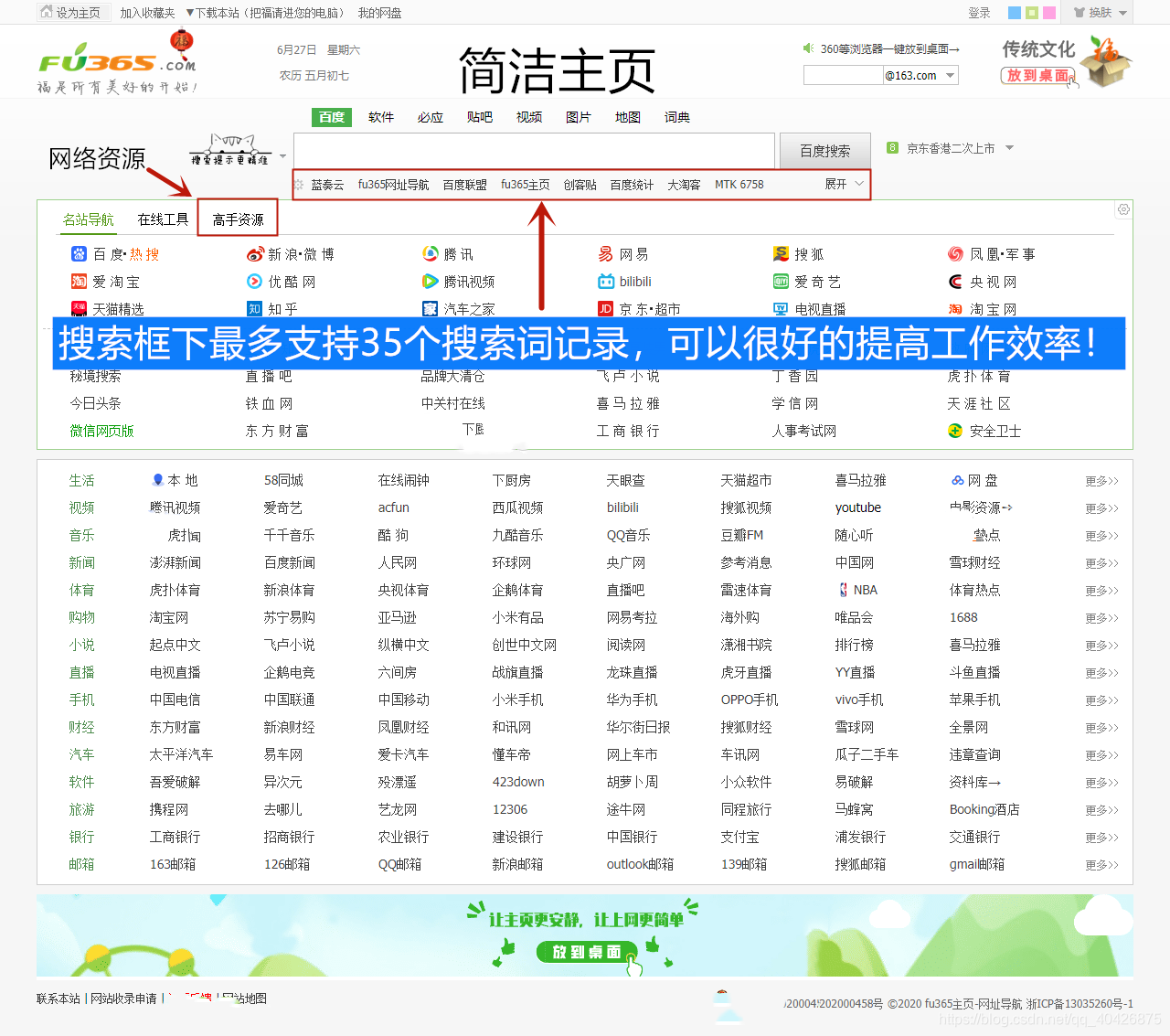The width and height of the screenshot is (1170, 1036).
Task: Open the fu365.com logo
Action: click(x=117, y=63)
